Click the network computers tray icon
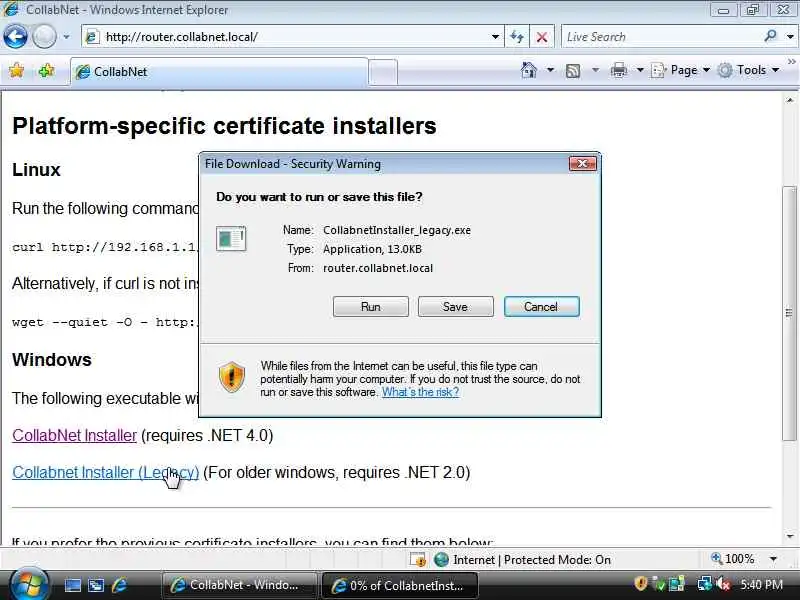Screen dimensions: 800x600 pyautogui.click(x=677, y=584)
